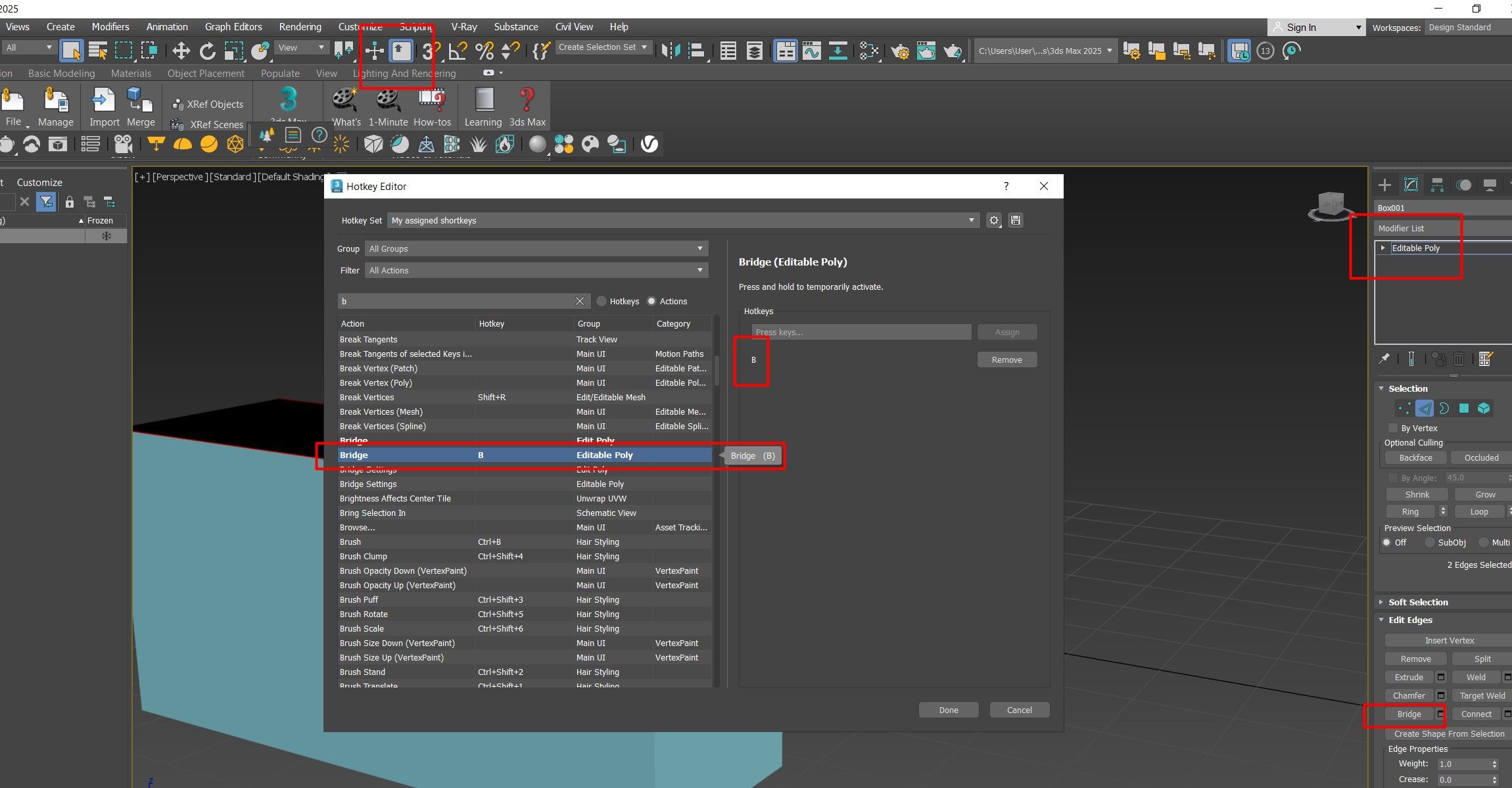
Task: Click the Bridge button in Edit Edges
Action: 1409,714
